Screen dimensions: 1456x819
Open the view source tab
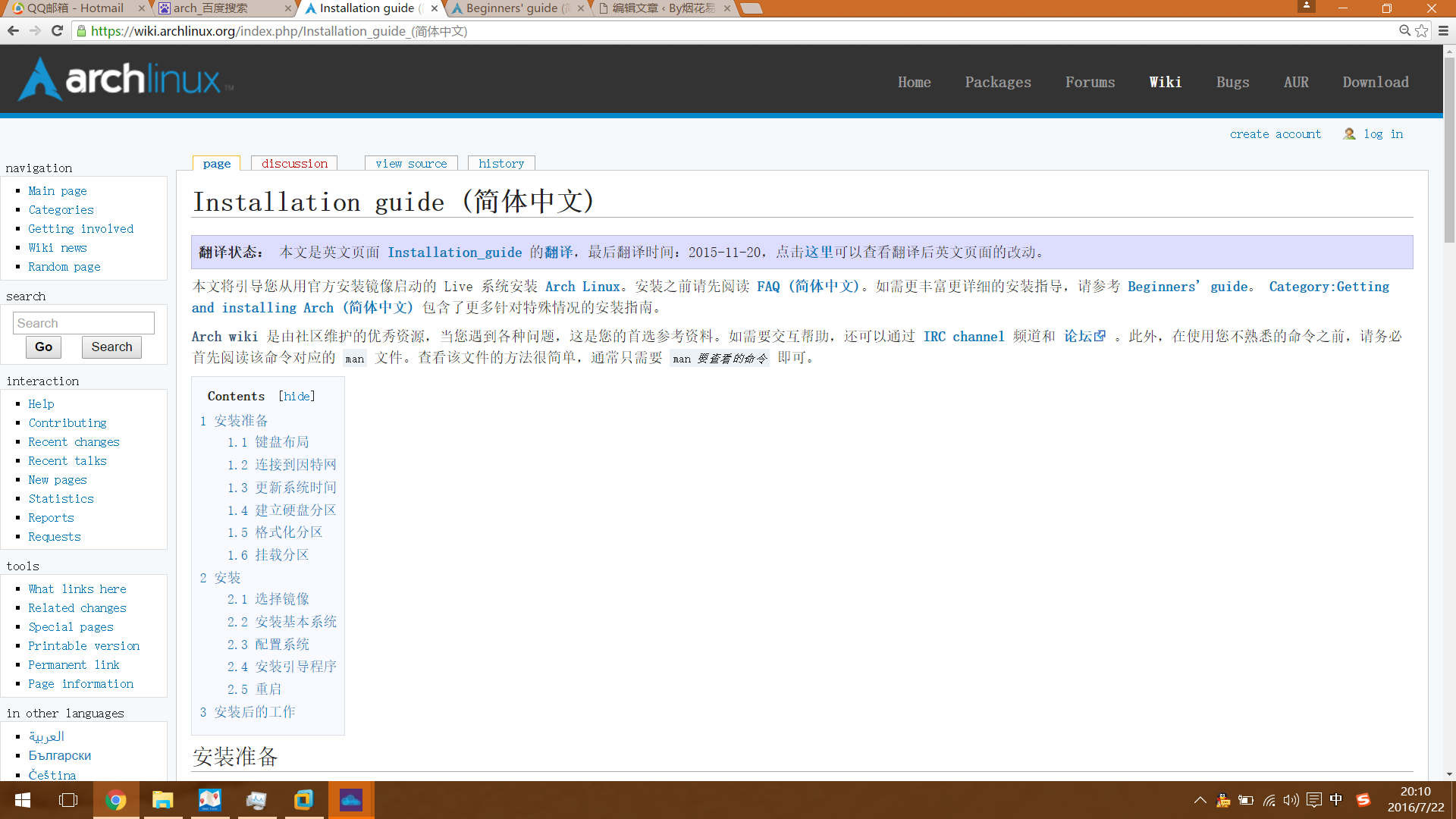point(411,164)
